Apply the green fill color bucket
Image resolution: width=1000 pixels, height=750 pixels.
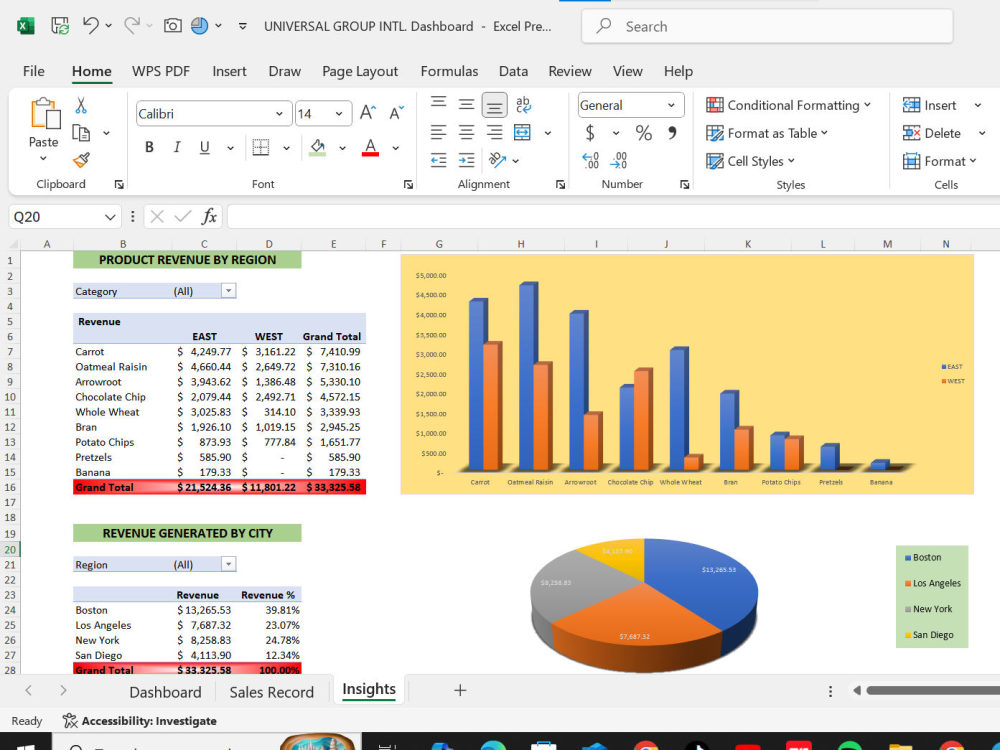click(x=318, y=147)
